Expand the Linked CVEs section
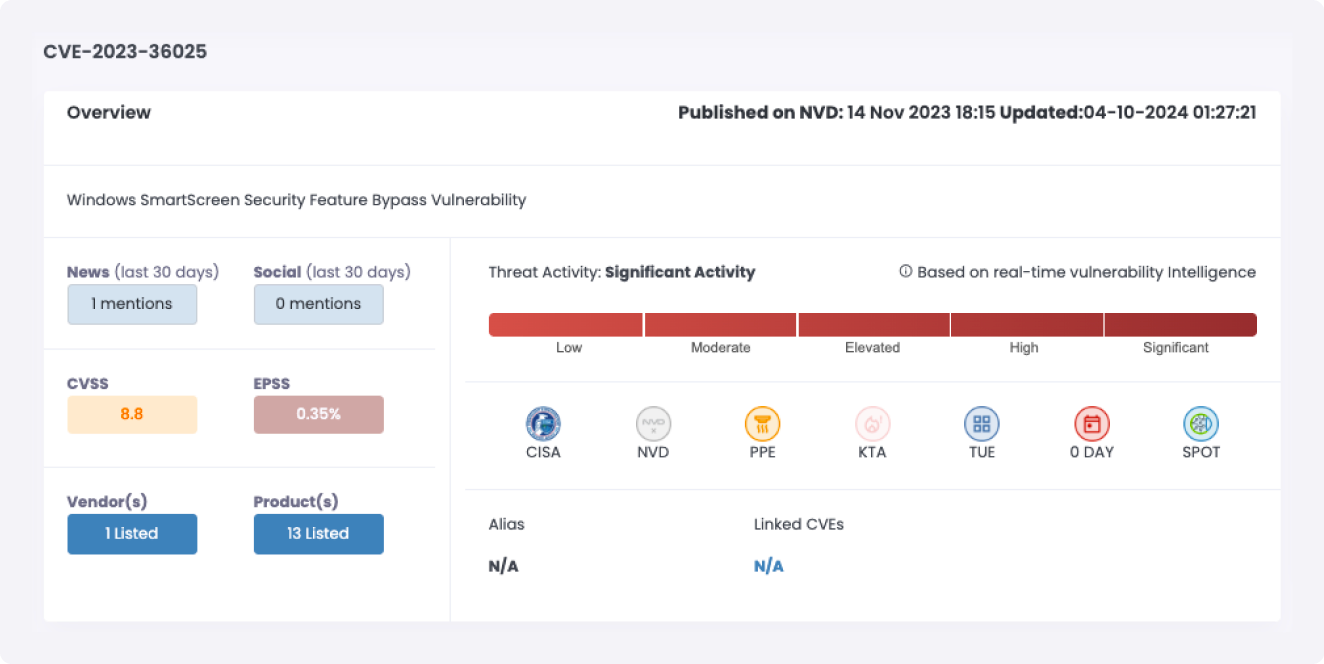This screenshot has width=1324, height=664. [x=798, y=524]
